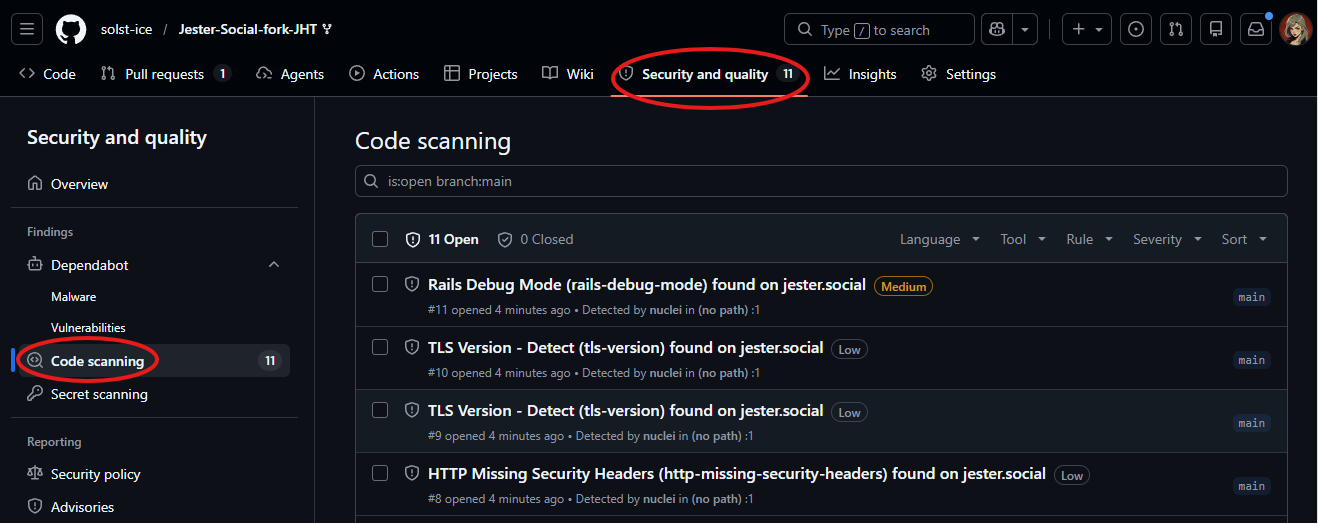Open repositories icon in top header
Viewport: 1318px width, 524px height.
pos(1216,30)
